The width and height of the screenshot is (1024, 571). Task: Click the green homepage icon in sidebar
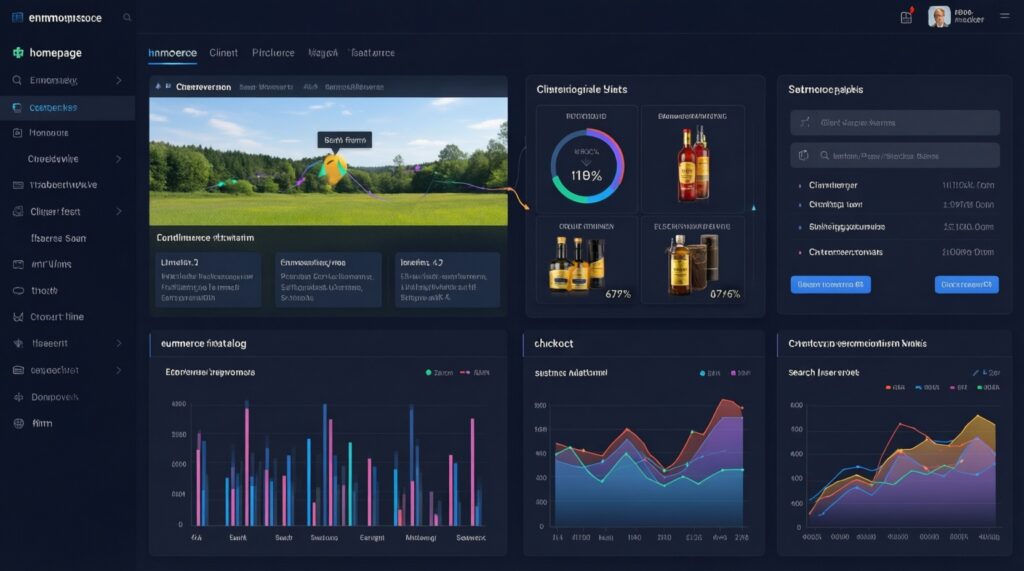(x=18, y=53)
